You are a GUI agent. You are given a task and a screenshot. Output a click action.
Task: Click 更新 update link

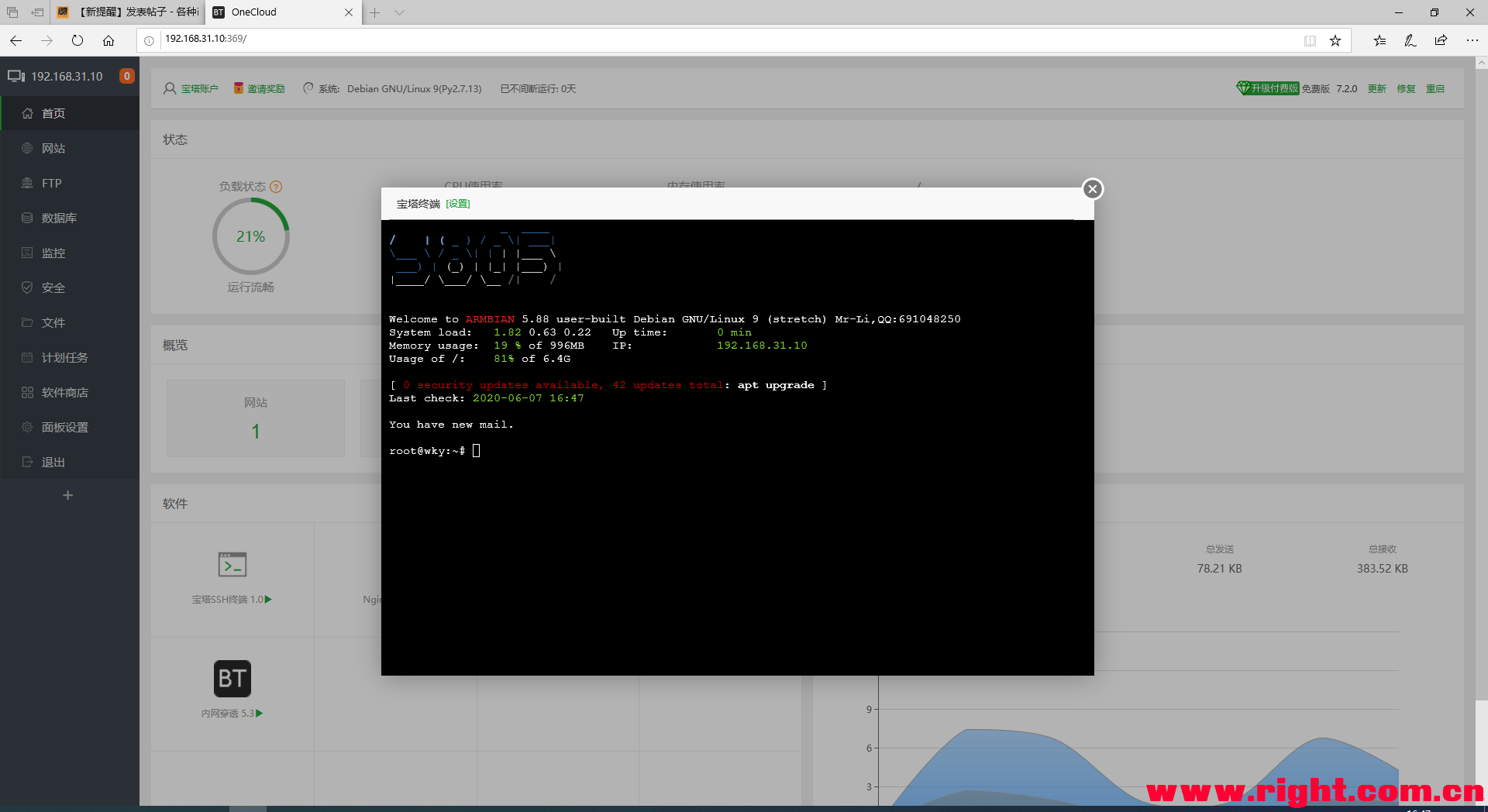coord(1376,89)
